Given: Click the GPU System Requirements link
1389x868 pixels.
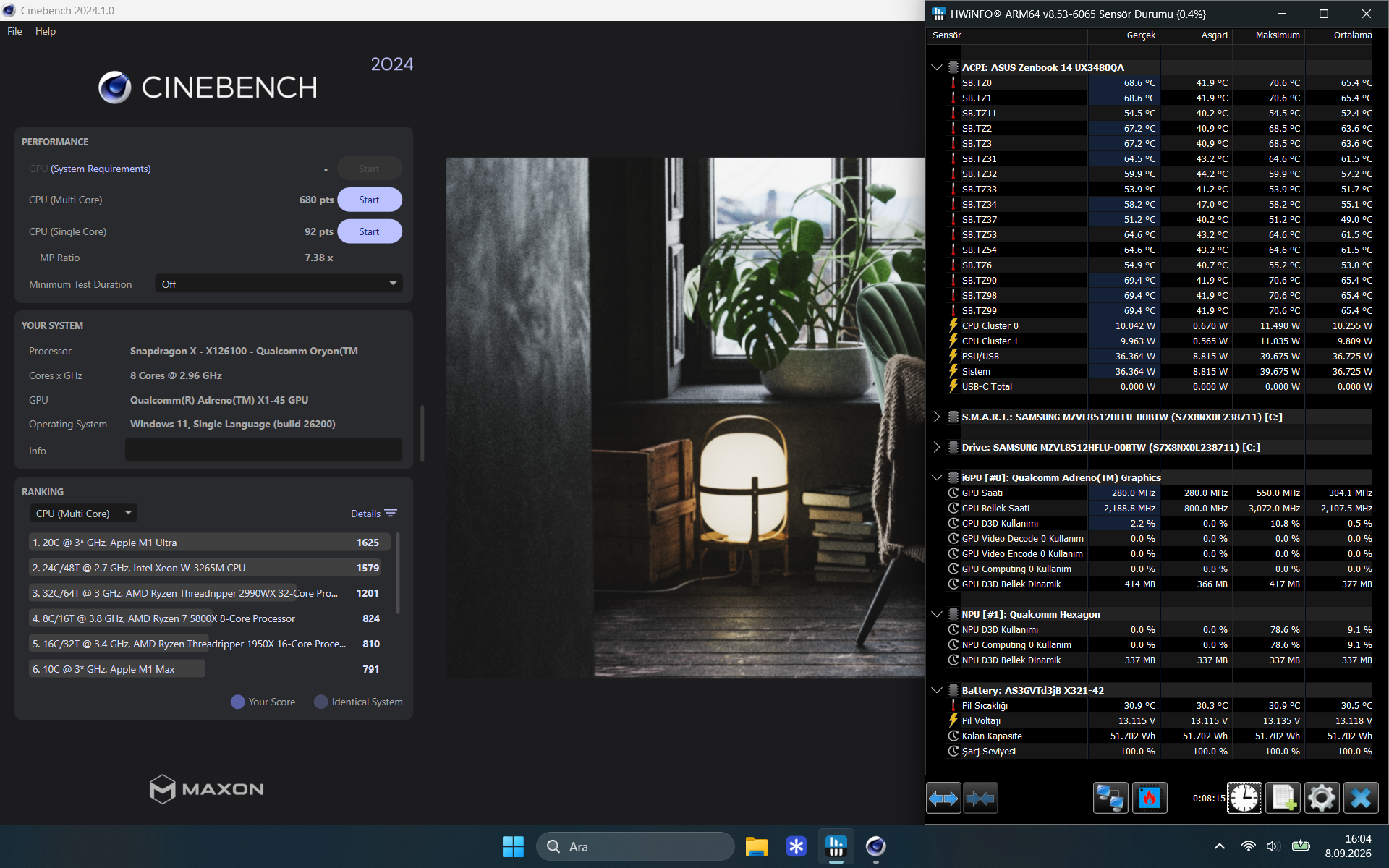Looking at the screenshot, I should (101, 169).
